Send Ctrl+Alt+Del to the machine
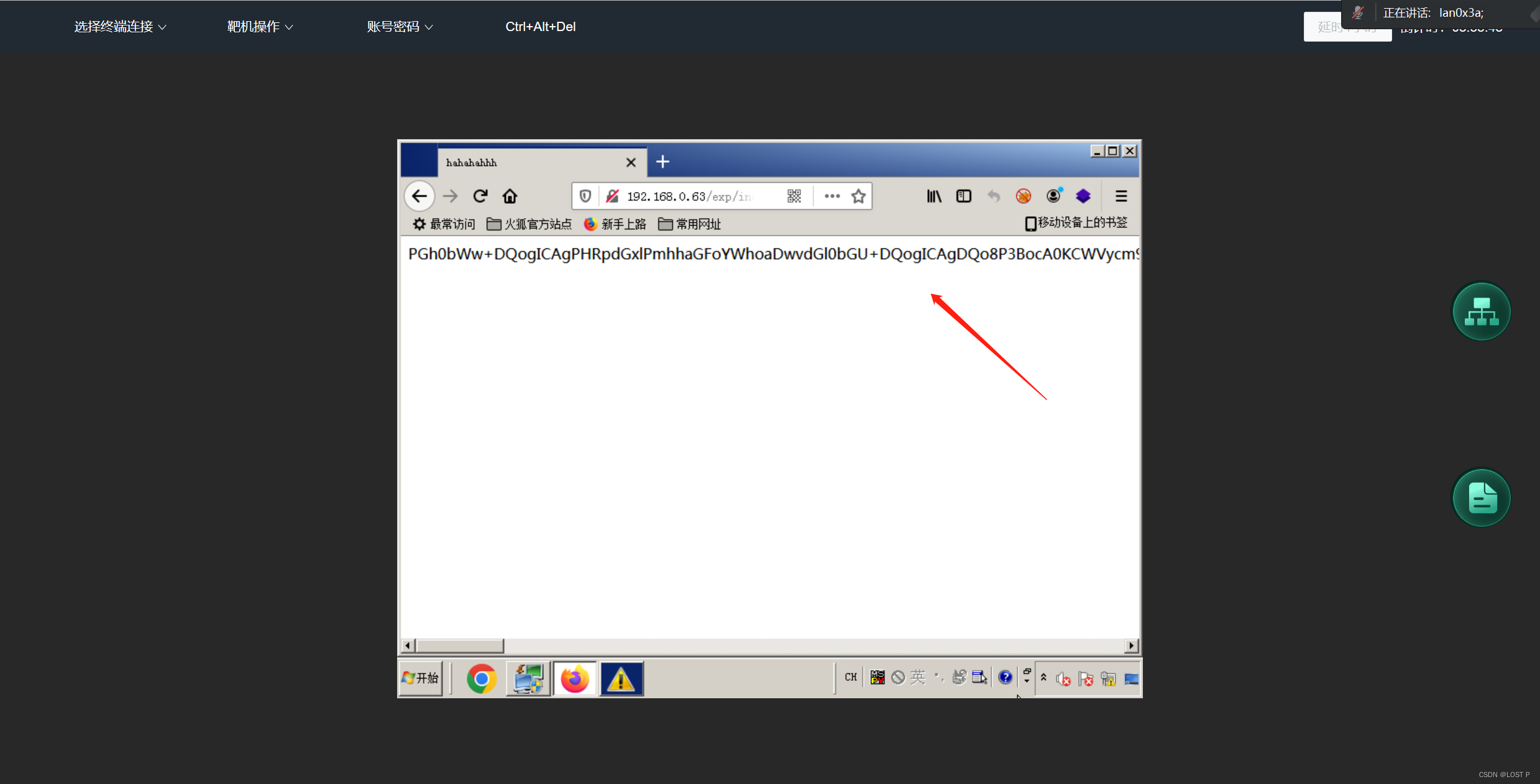This screenshot has width=1540, height=784. click(x=540, y=27)
